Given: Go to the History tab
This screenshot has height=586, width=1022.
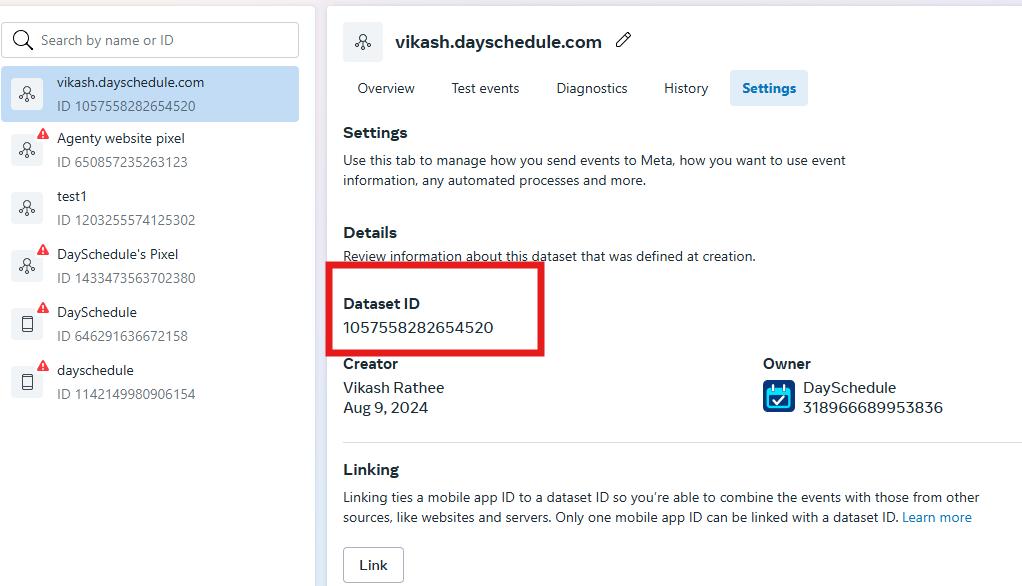Looking at the screenshot, I should click(x=686, y=88).
